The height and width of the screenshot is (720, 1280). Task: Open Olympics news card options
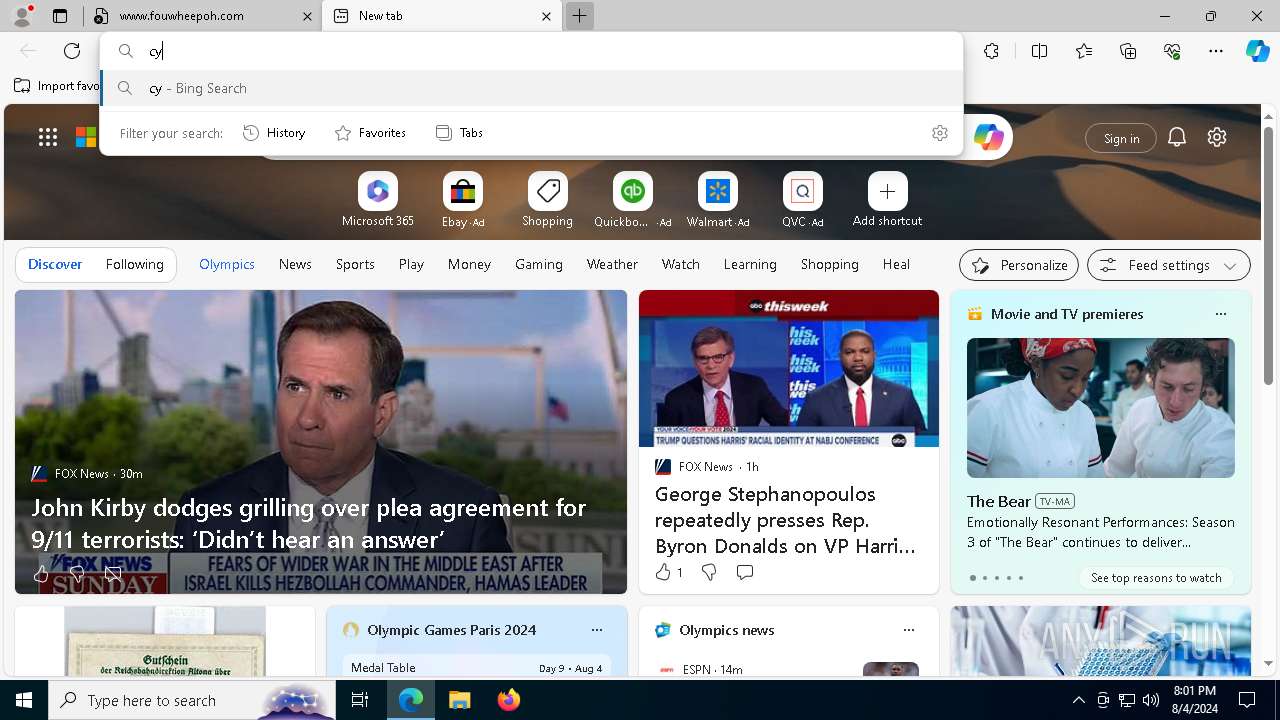908,630
